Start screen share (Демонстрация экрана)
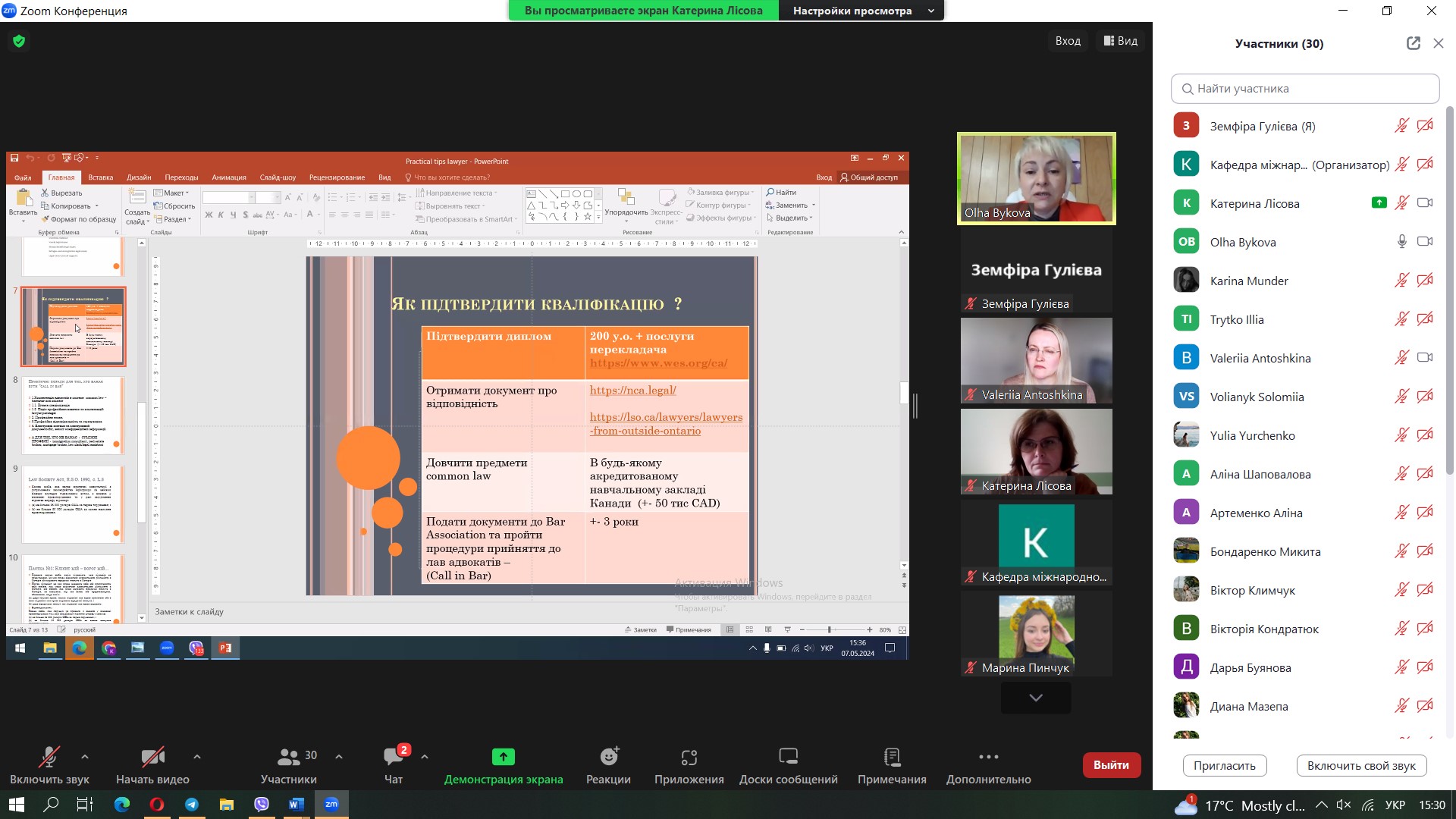 point(504,765)
